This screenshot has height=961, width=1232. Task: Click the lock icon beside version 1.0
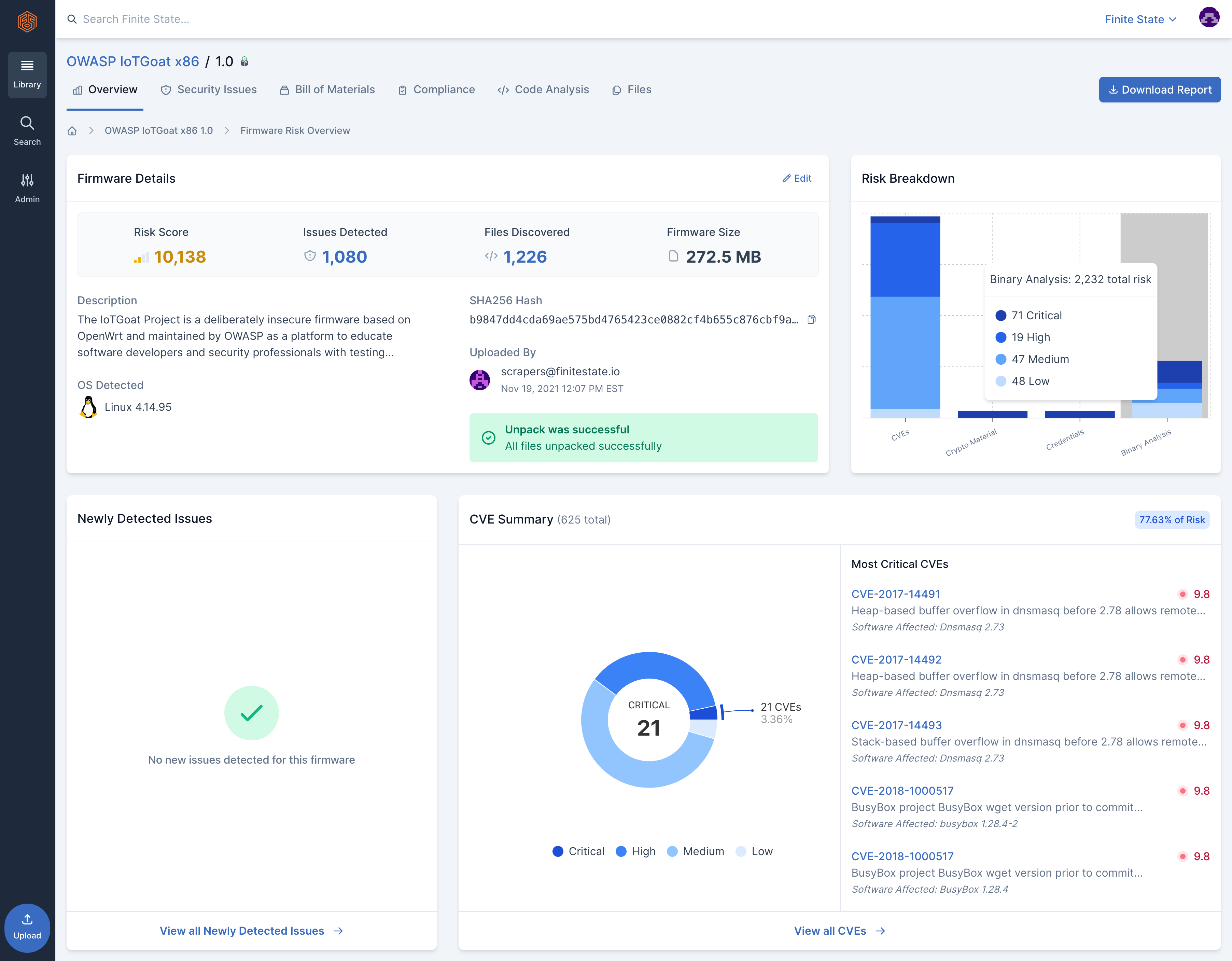click(244, 61)
